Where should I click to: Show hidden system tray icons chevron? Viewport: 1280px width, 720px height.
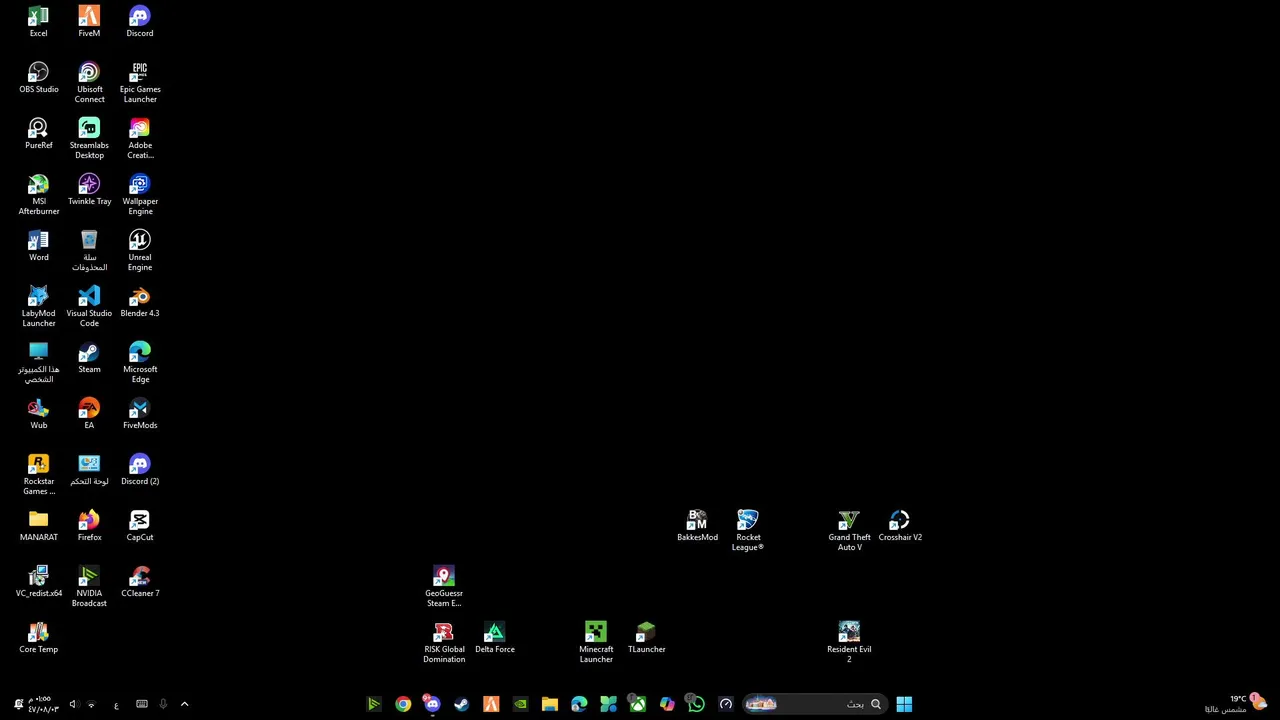[x=184, y=704]
